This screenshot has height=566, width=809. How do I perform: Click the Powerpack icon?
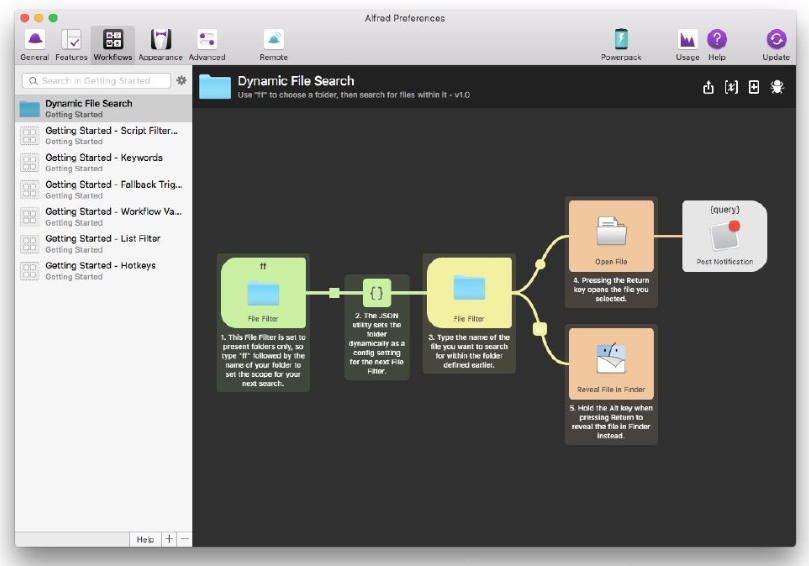pyautogui.click(x=621, y=44)
